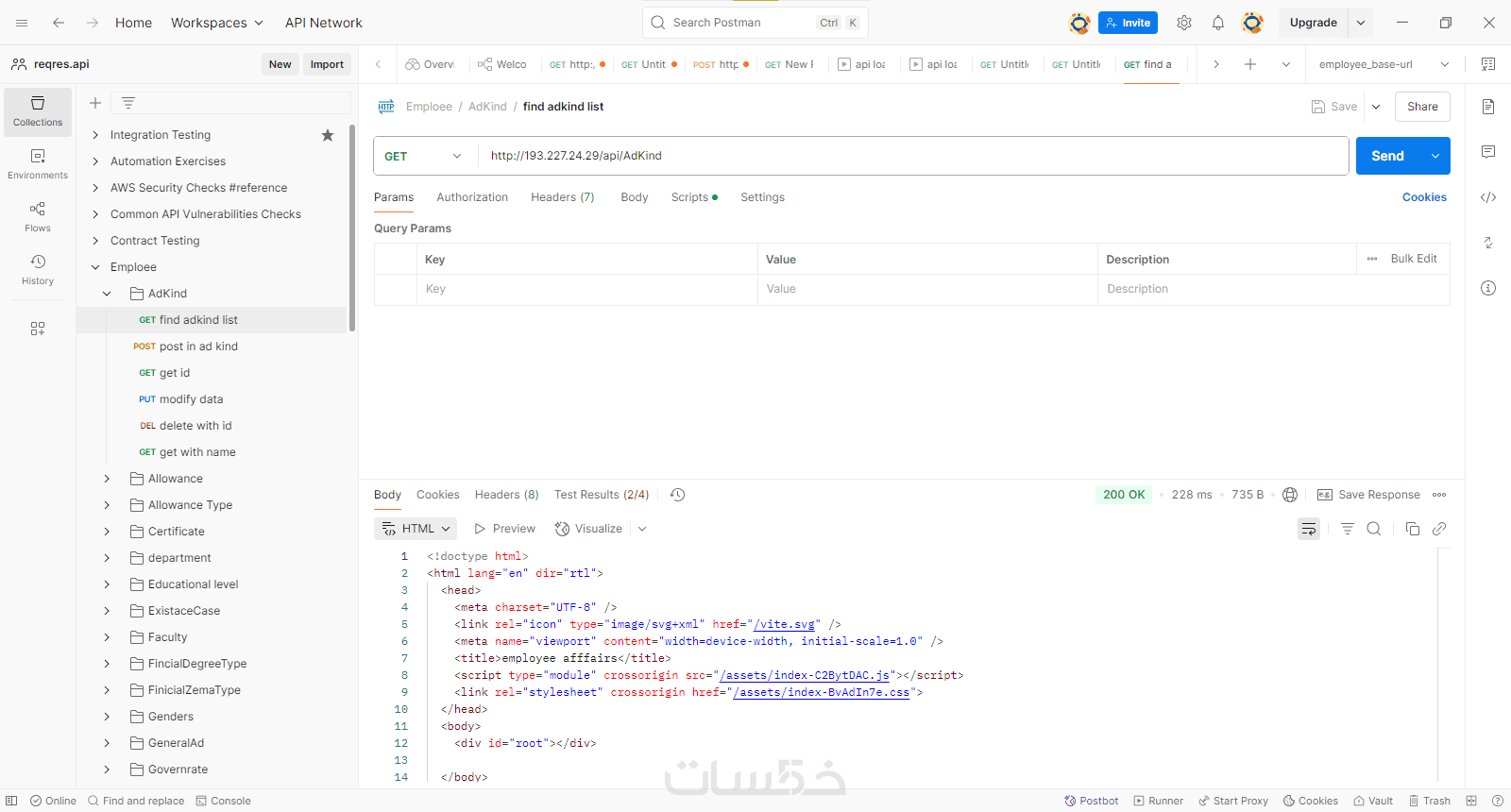This screenshot has height=812, width=1511.
Task: Open the Workspaces dropdown menu
Action: pos(217,23)
